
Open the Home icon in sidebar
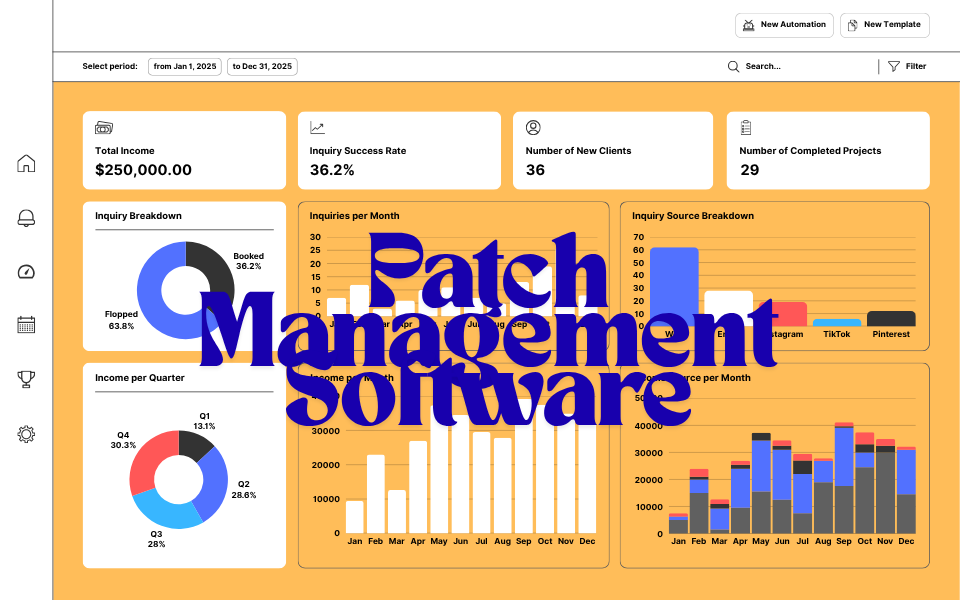tap(26, 163)
